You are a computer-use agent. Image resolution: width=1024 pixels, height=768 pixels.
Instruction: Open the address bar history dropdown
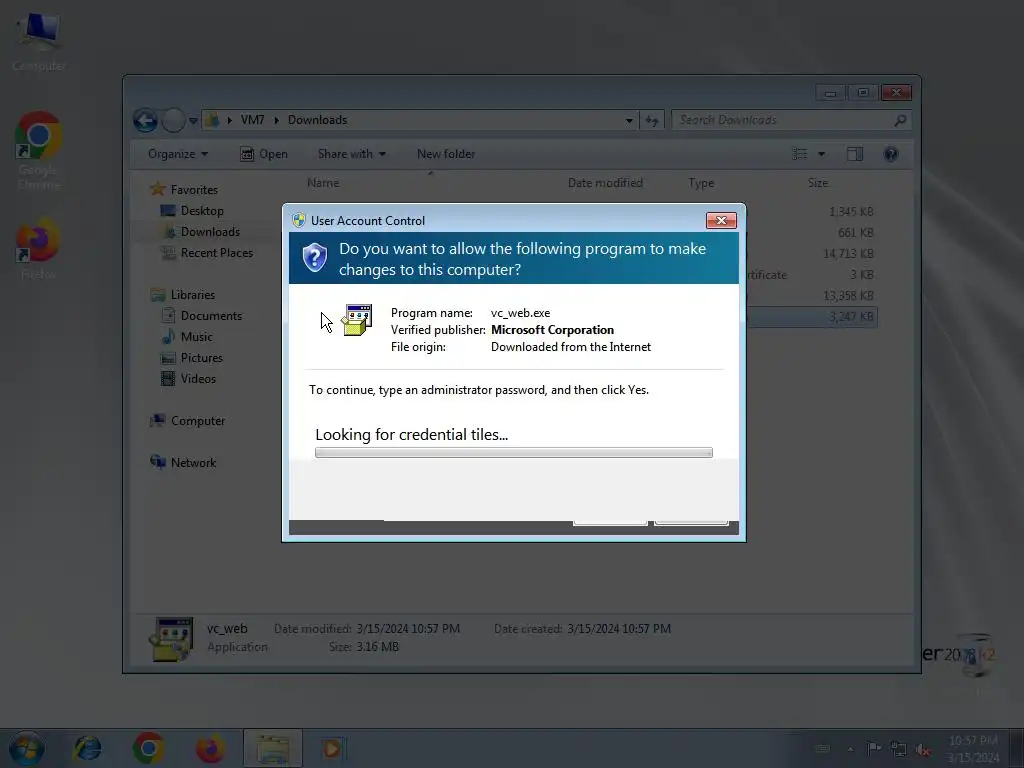[x=629, y=121]
